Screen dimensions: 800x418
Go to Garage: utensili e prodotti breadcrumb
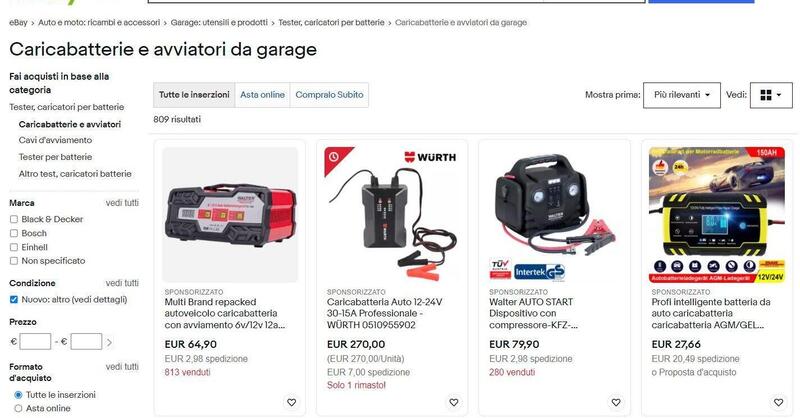(x=219, y=22)
